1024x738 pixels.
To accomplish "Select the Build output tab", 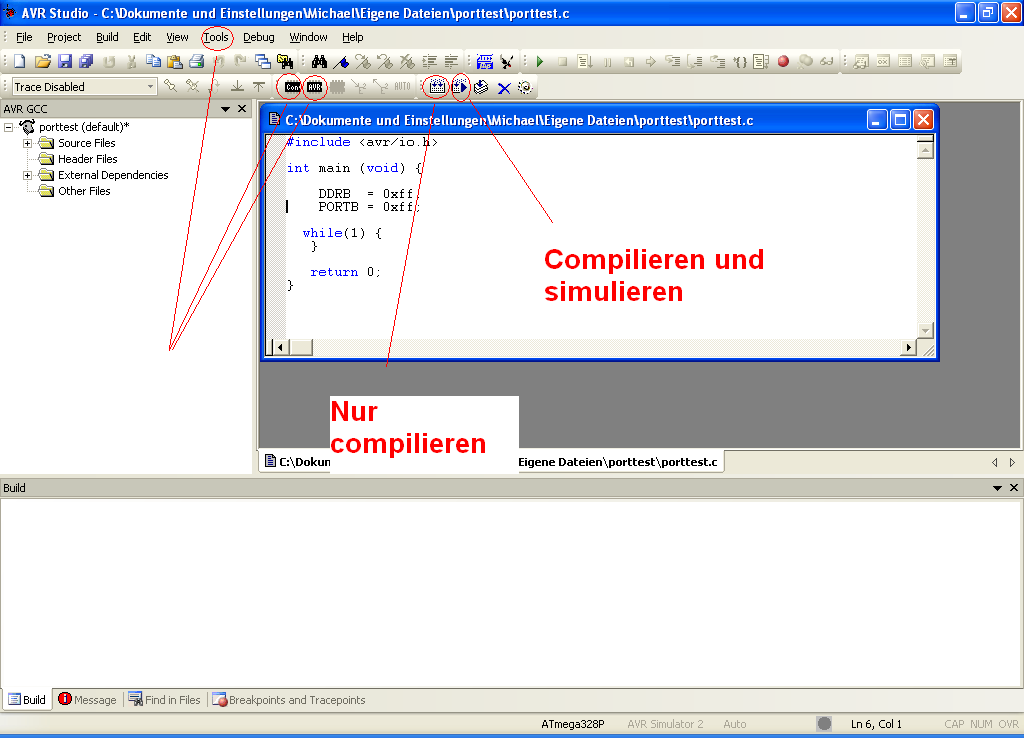I will click(27, 699).
